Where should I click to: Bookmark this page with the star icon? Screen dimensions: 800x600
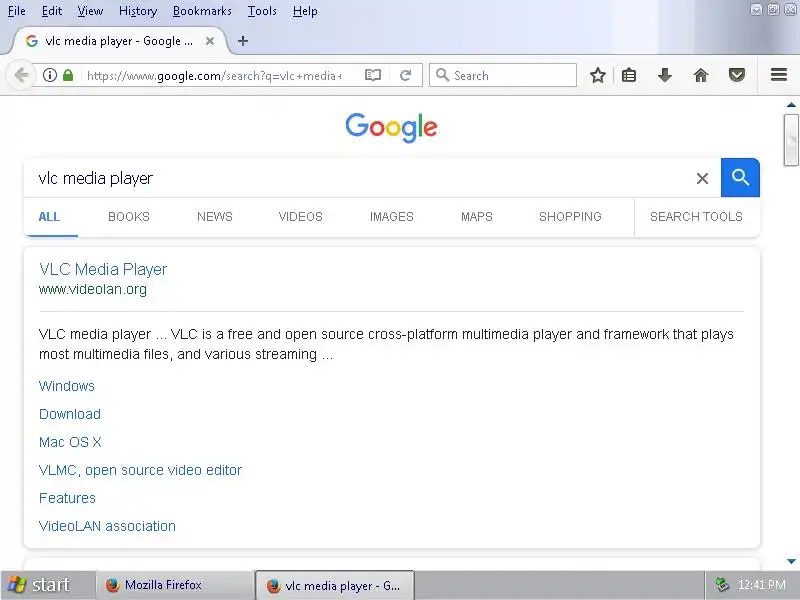[x=597, y=76]
